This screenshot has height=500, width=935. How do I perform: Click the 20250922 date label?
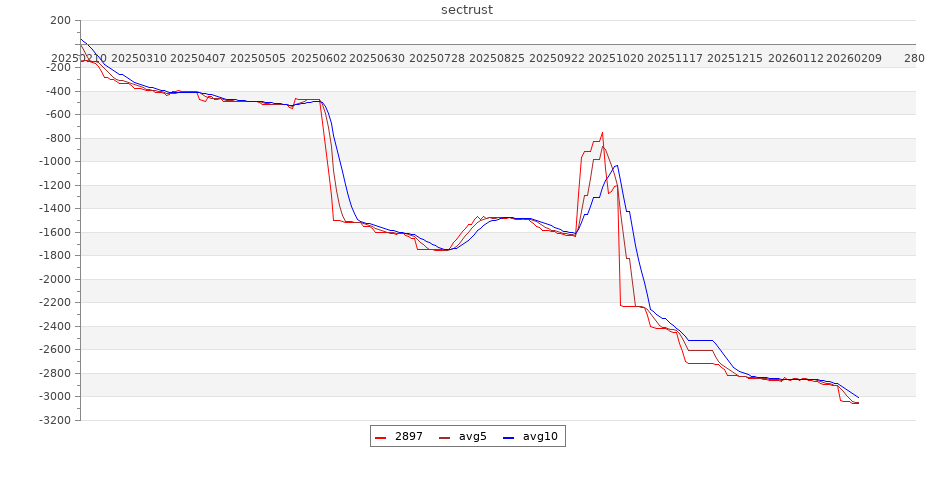pyautogui.click(x=557, y=59)
